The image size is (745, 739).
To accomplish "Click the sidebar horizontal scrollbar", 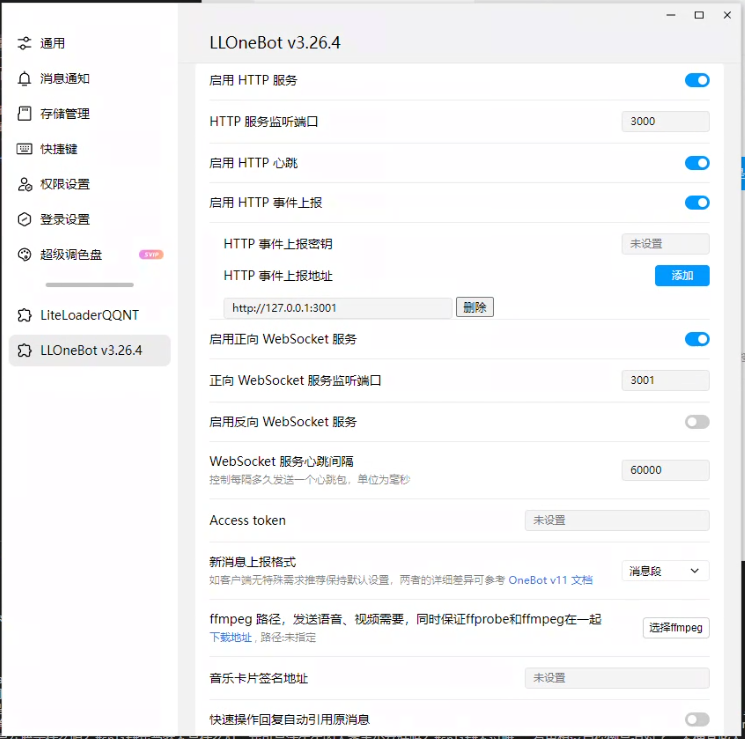I will pos(89,285).
